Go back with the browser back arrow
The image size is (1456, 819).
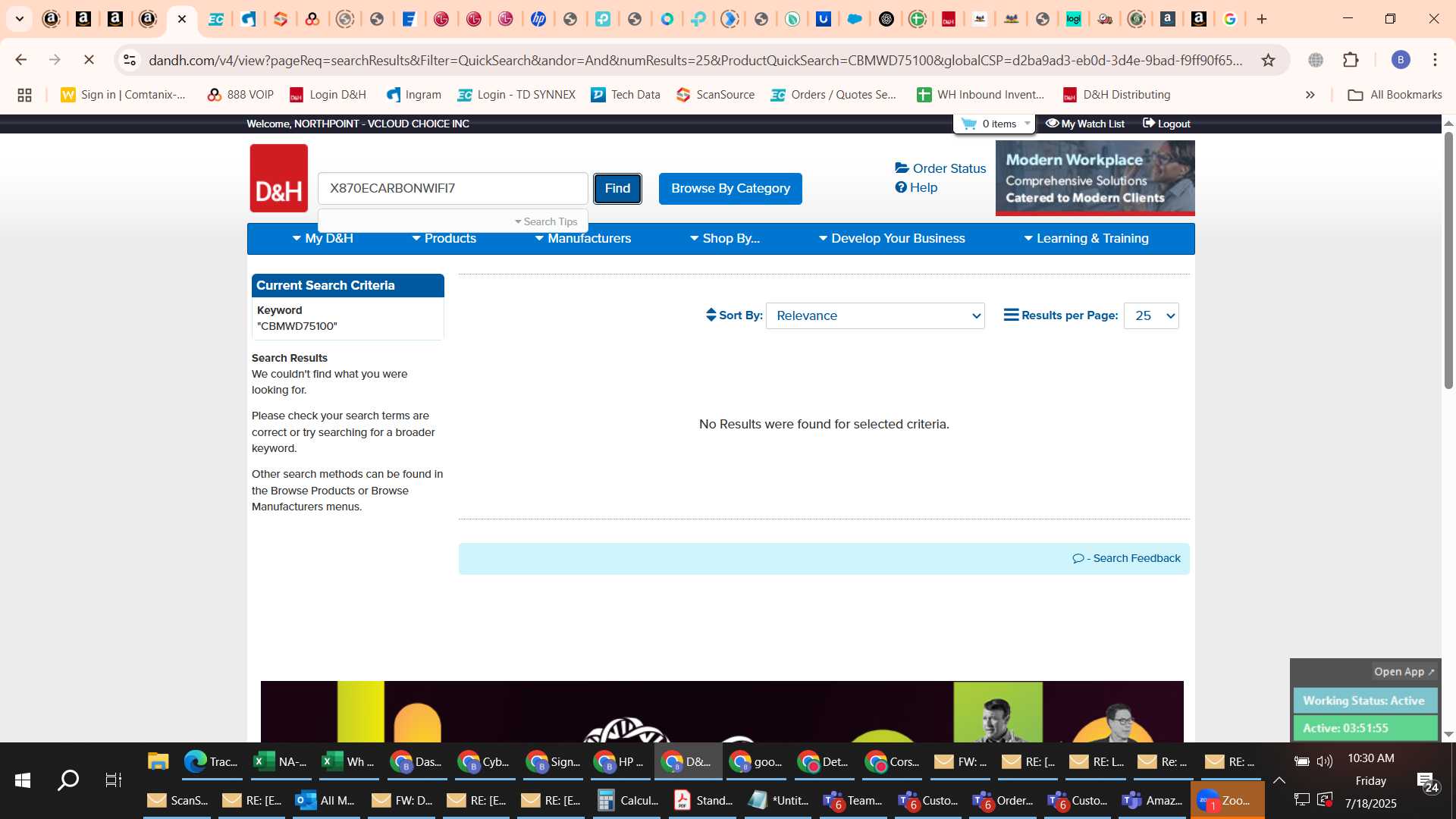(x=21, y=60)
